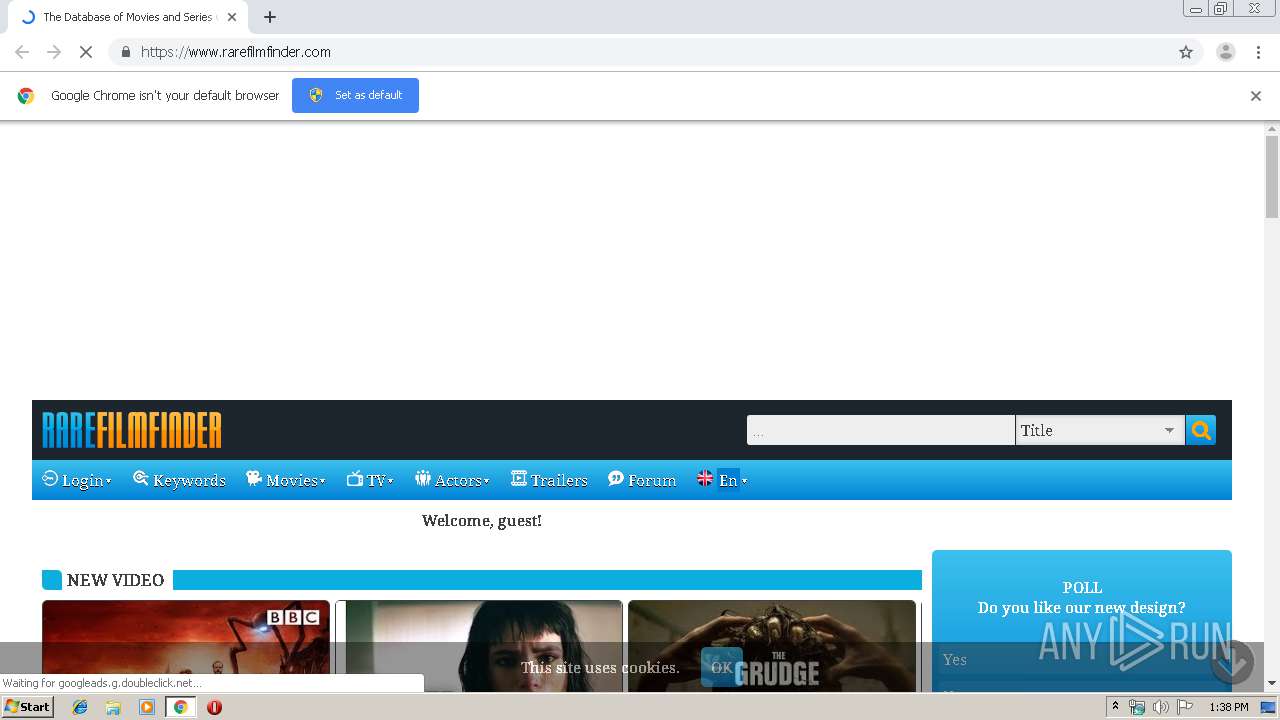Expand the Movies menu
1280x720 pixels.
click(x=286, y=480)
